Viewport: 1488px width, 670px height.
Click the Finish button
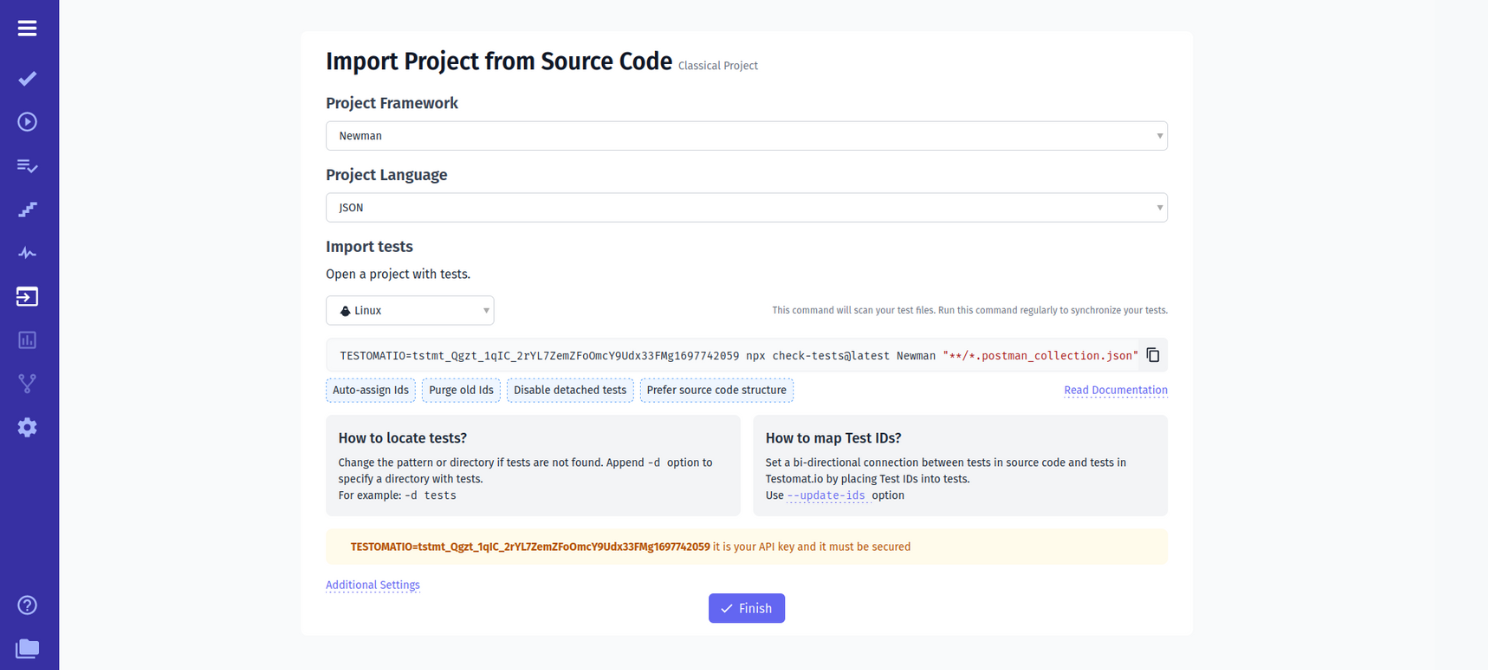tap(746, 608)
